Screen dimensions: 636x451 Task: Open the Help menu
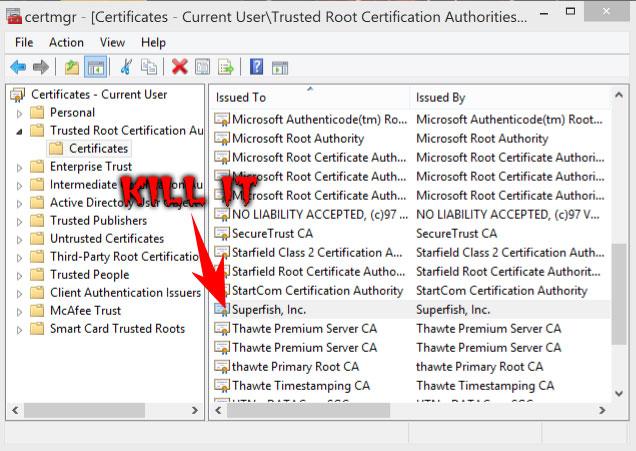pos(153,42)
